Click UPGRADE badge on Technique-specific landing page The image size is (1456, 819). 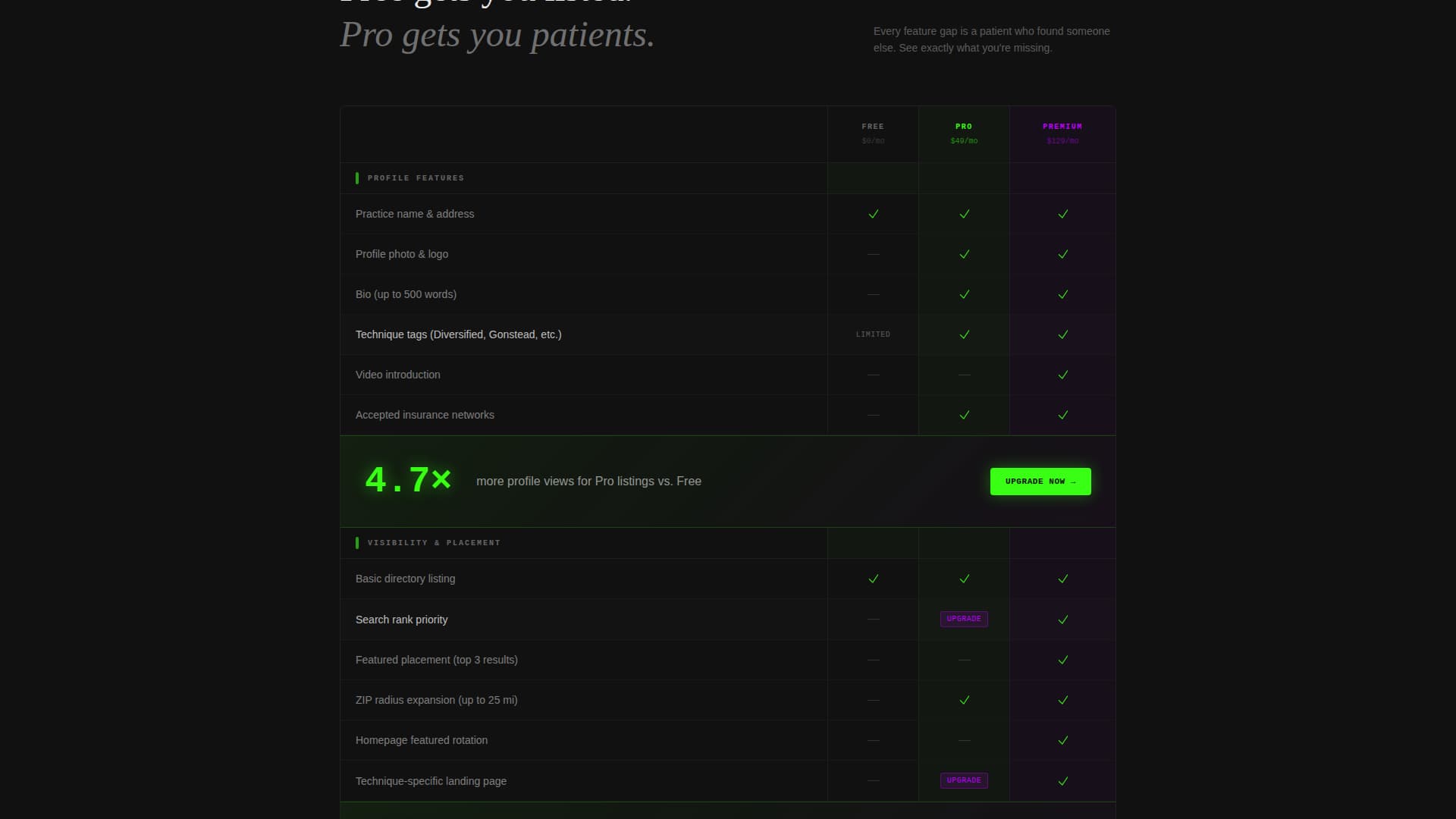pyautogui.click(x=964, y=780)
